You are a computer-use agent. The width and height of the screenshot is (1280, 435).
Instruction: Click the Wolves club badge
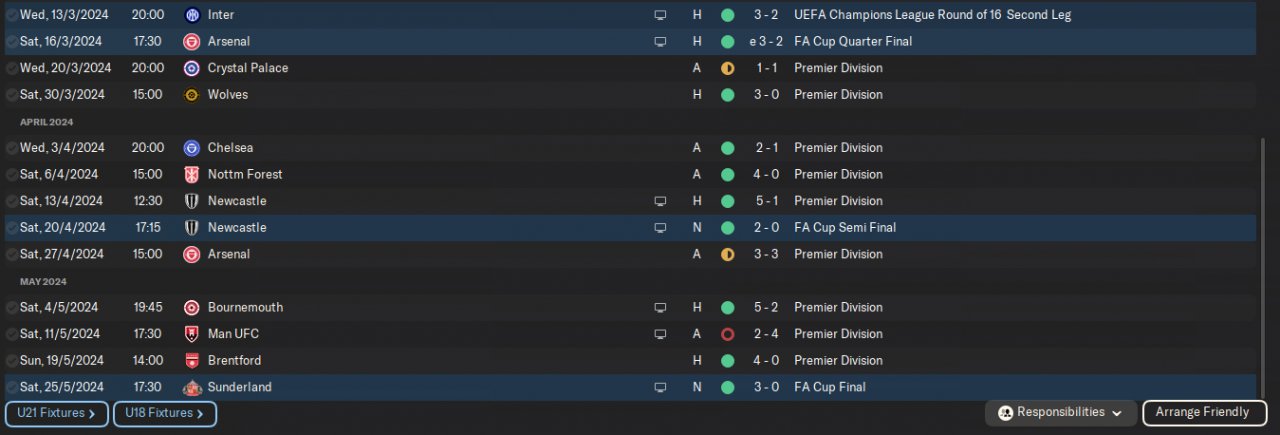point(192,95)
